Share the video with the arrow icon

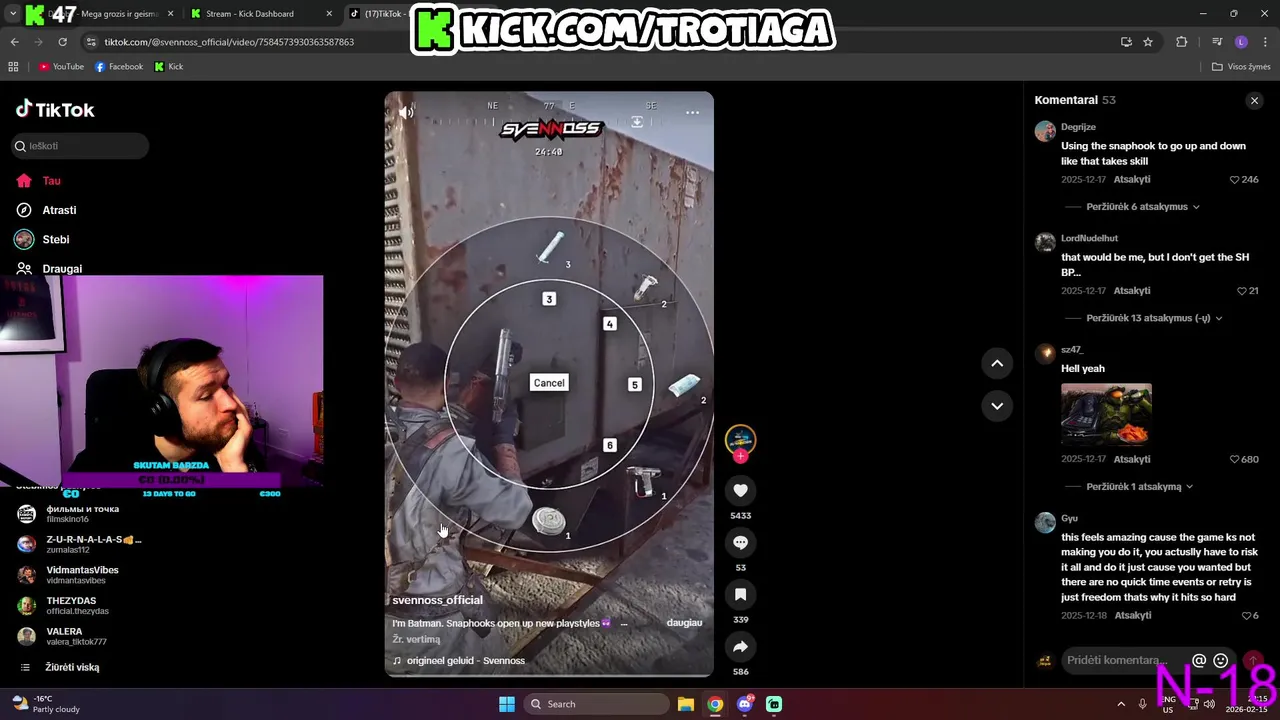coord(740,647)
